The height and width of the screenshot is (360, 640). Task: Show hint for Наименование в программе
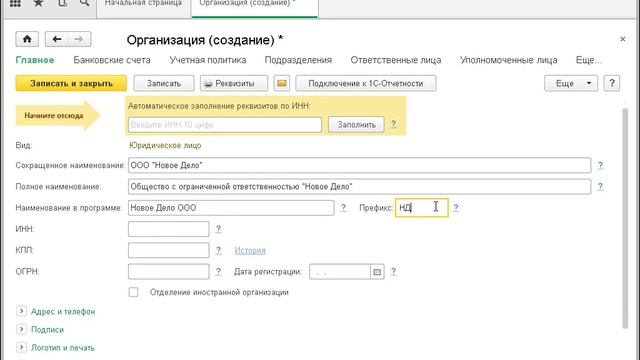[343, 208]
